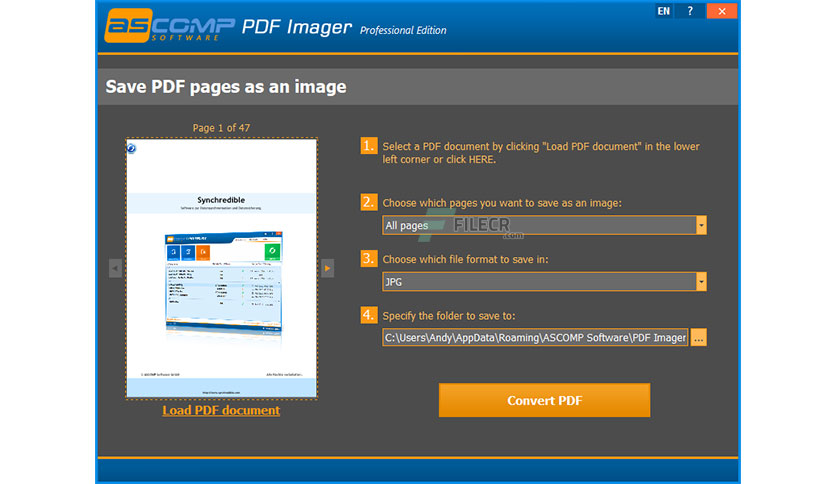The height and width of the screenshot is (484, 836).
Task: Go to the next PDF page preview
Action: pos(327,268)
